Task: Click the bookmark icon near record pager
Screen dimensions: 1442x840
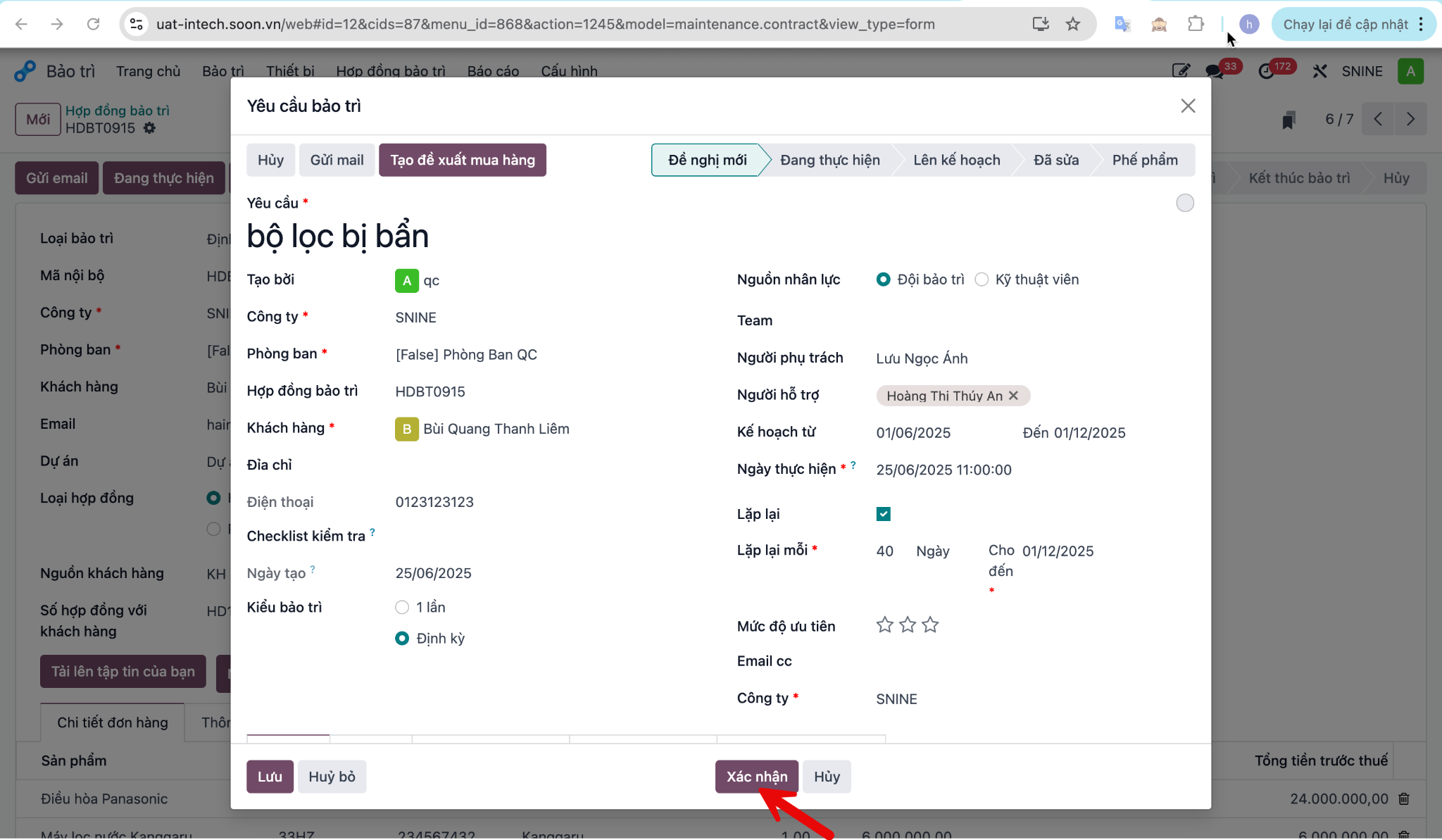Action: pos(1289,120)
